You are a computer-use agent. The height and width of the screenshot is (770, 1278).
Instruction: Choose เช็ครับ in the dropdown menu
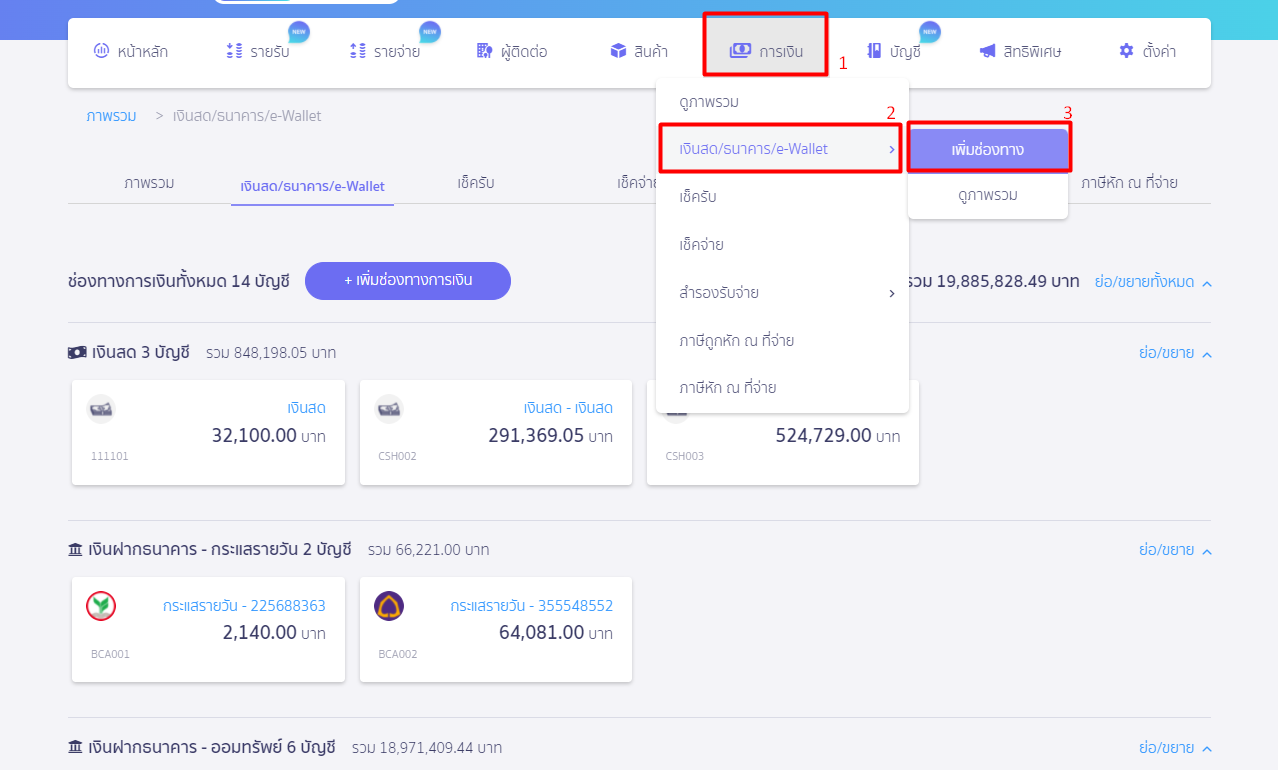[x=698, y=197]
